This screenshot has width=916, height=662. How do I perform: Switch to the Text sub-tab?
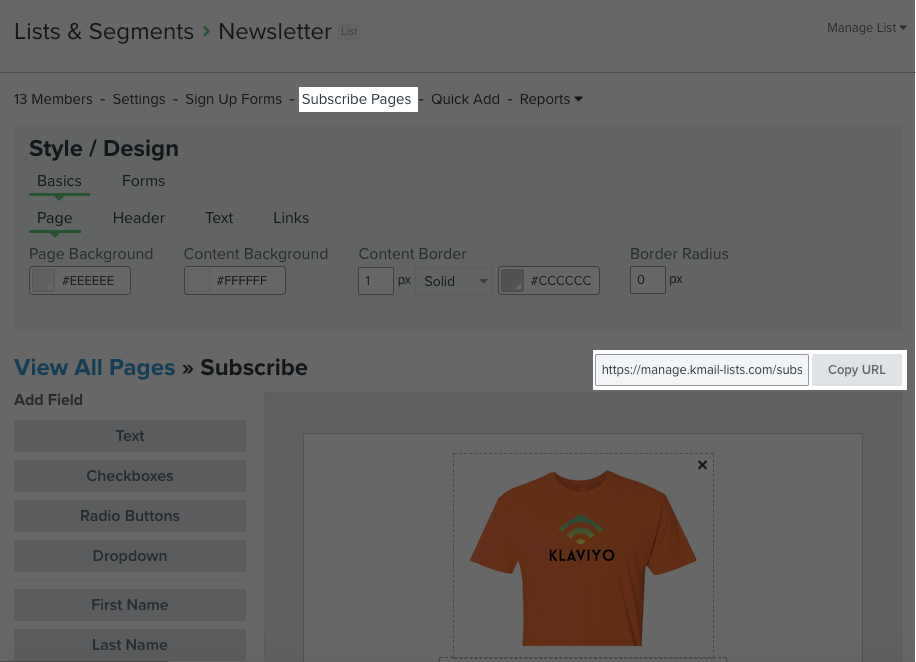[219, 218]
